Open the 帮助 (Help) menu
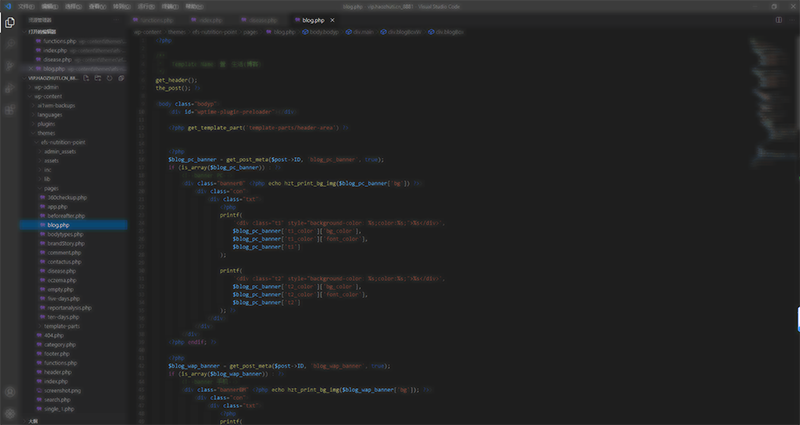This screenshot has width=800, height=425. pyautogui.click(x=194, y=7)
